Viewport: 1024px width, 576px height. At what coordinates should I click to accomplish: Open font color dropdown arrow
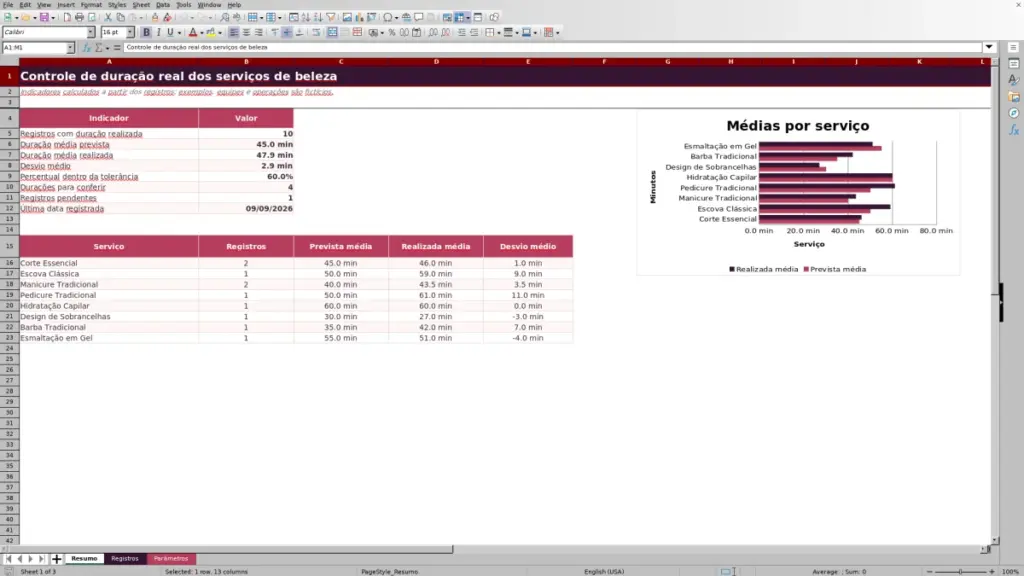[x=202, y=33]
